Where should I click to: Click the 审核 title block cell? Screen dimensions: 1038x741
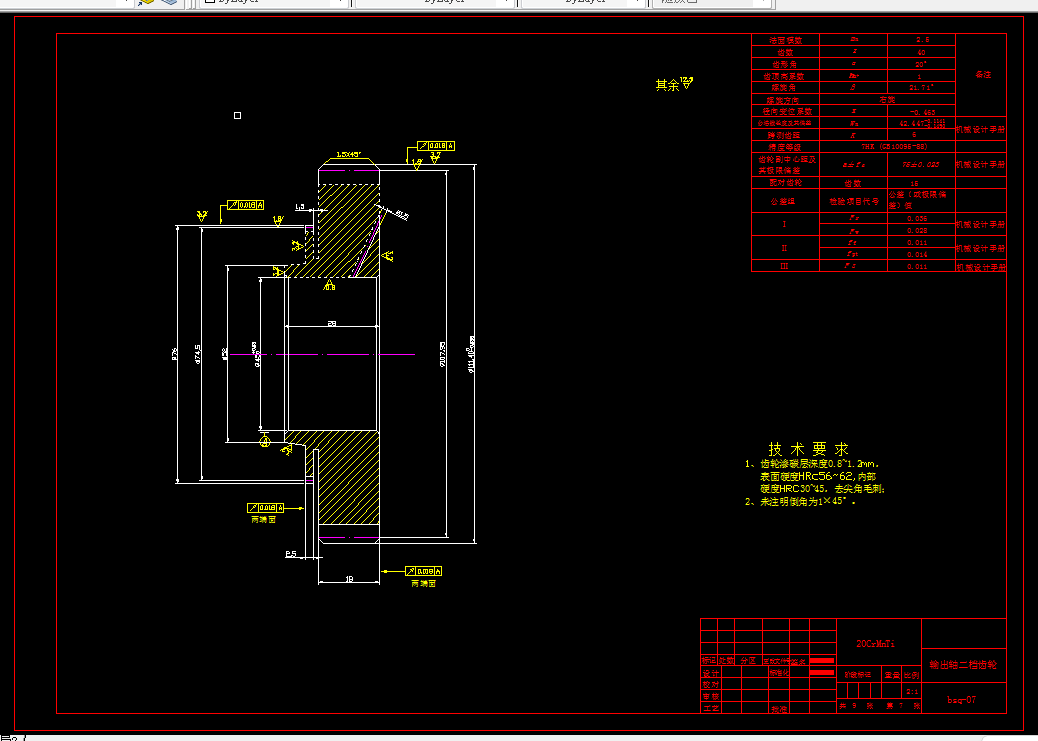coord(710,697)
